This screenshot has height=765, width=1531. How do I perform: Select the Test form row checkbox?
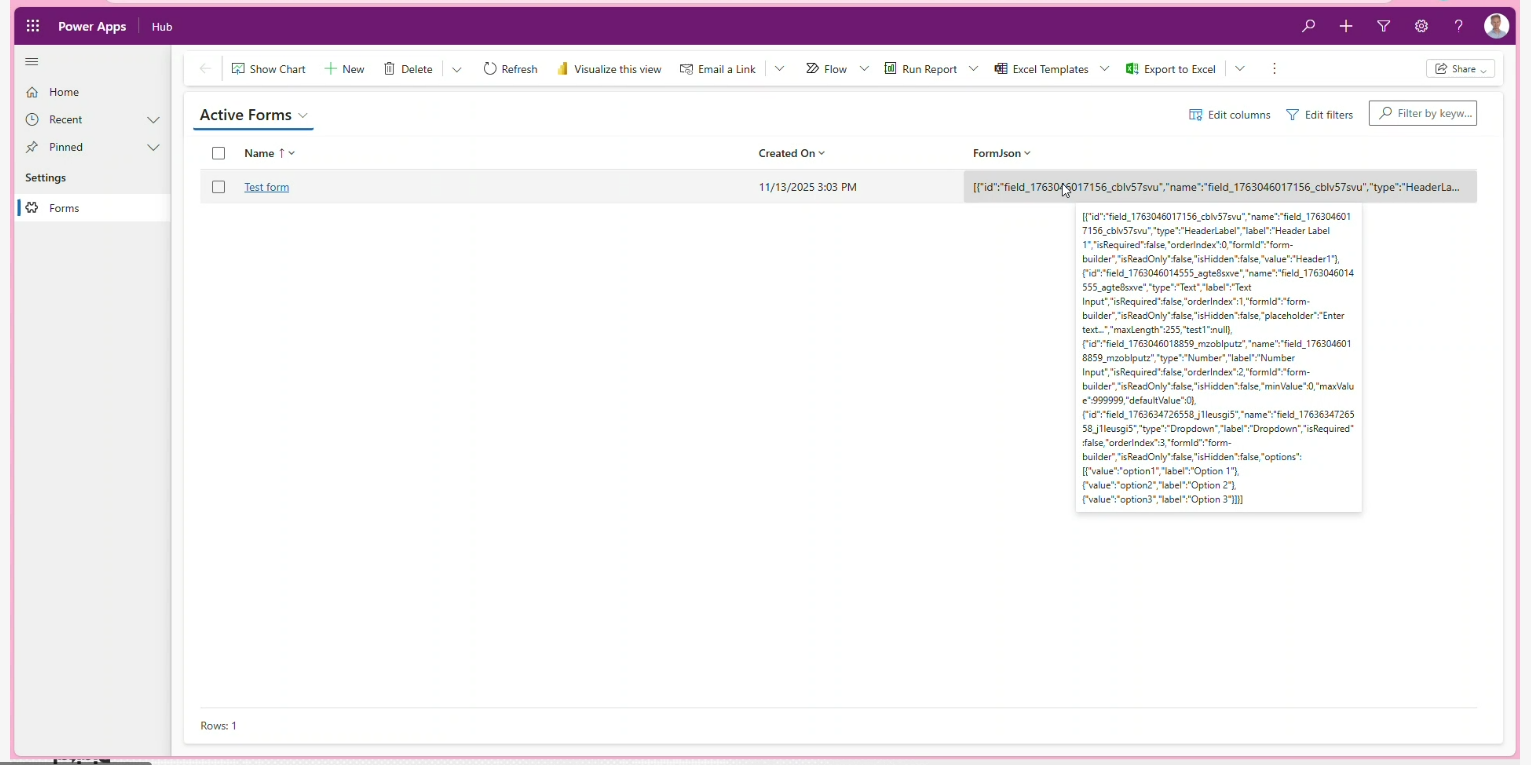[x=219, y=187]
